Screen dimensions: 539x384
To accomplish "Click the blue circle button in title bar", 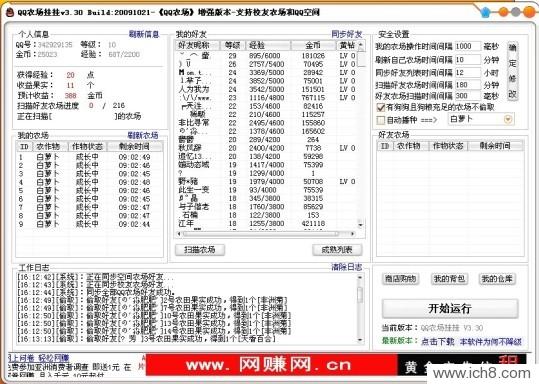I will [486, 12].
